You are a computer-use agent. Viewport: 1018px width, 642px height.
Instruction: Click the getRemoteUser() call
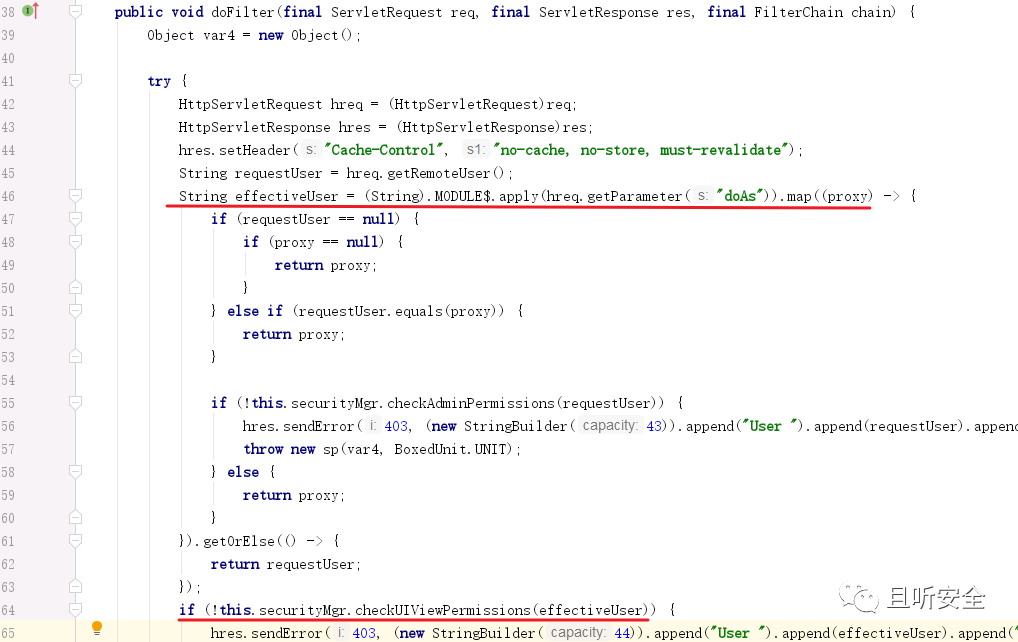[x=445, y=173]
